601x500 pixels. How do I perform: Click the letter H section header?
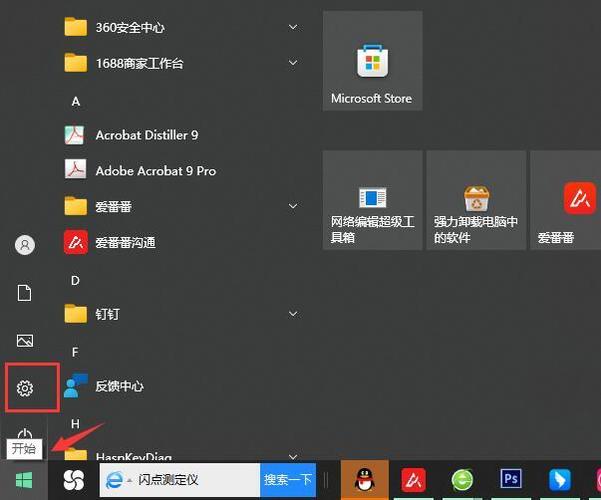(x=75, y=424)
